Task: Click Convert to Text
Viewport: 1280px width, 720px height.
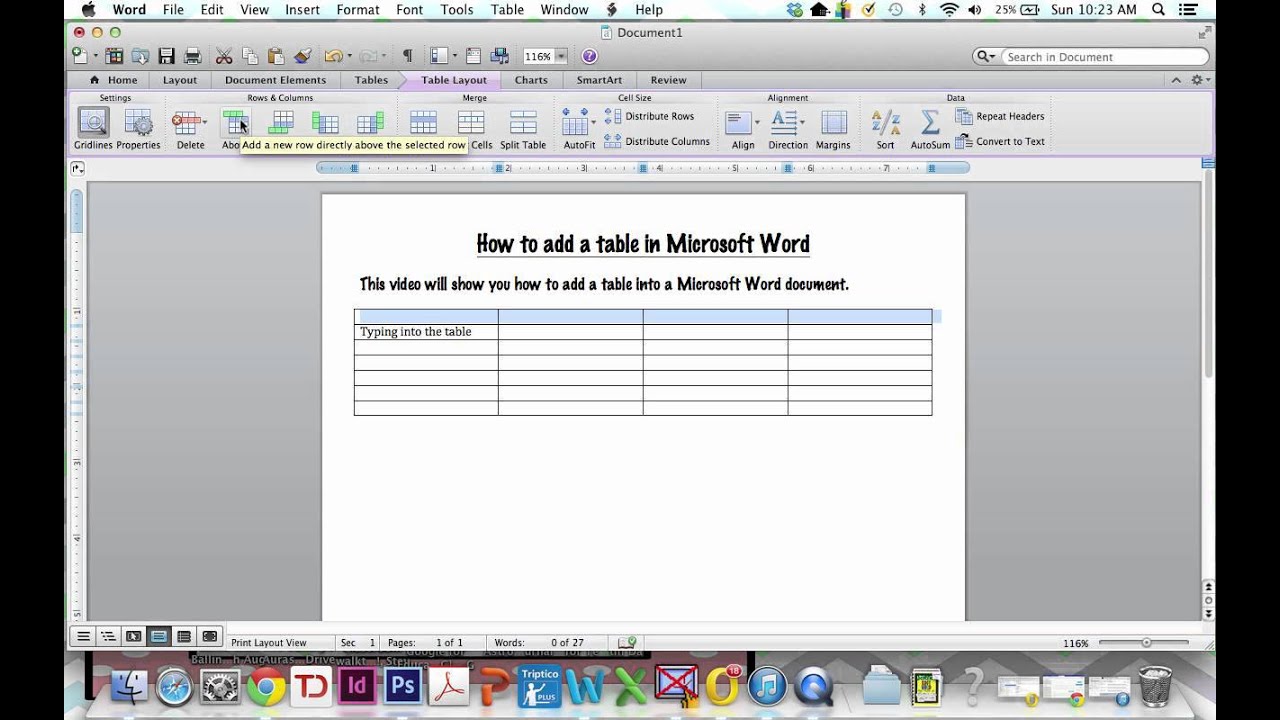Action: pos(1001,141)
